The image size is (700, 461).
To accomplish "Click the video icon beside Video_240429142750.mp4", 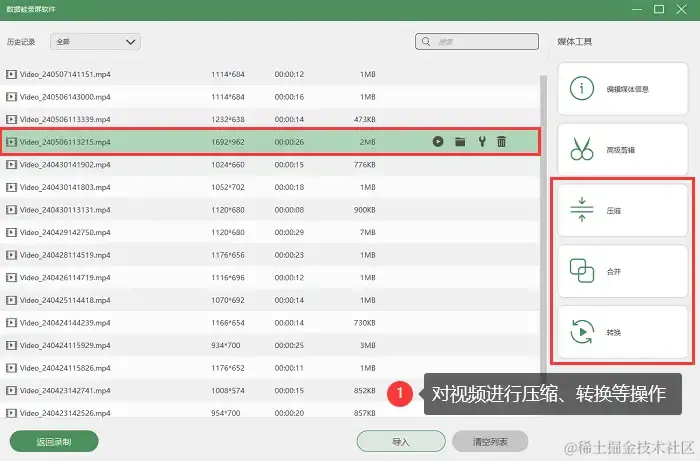I will [11, 233].
